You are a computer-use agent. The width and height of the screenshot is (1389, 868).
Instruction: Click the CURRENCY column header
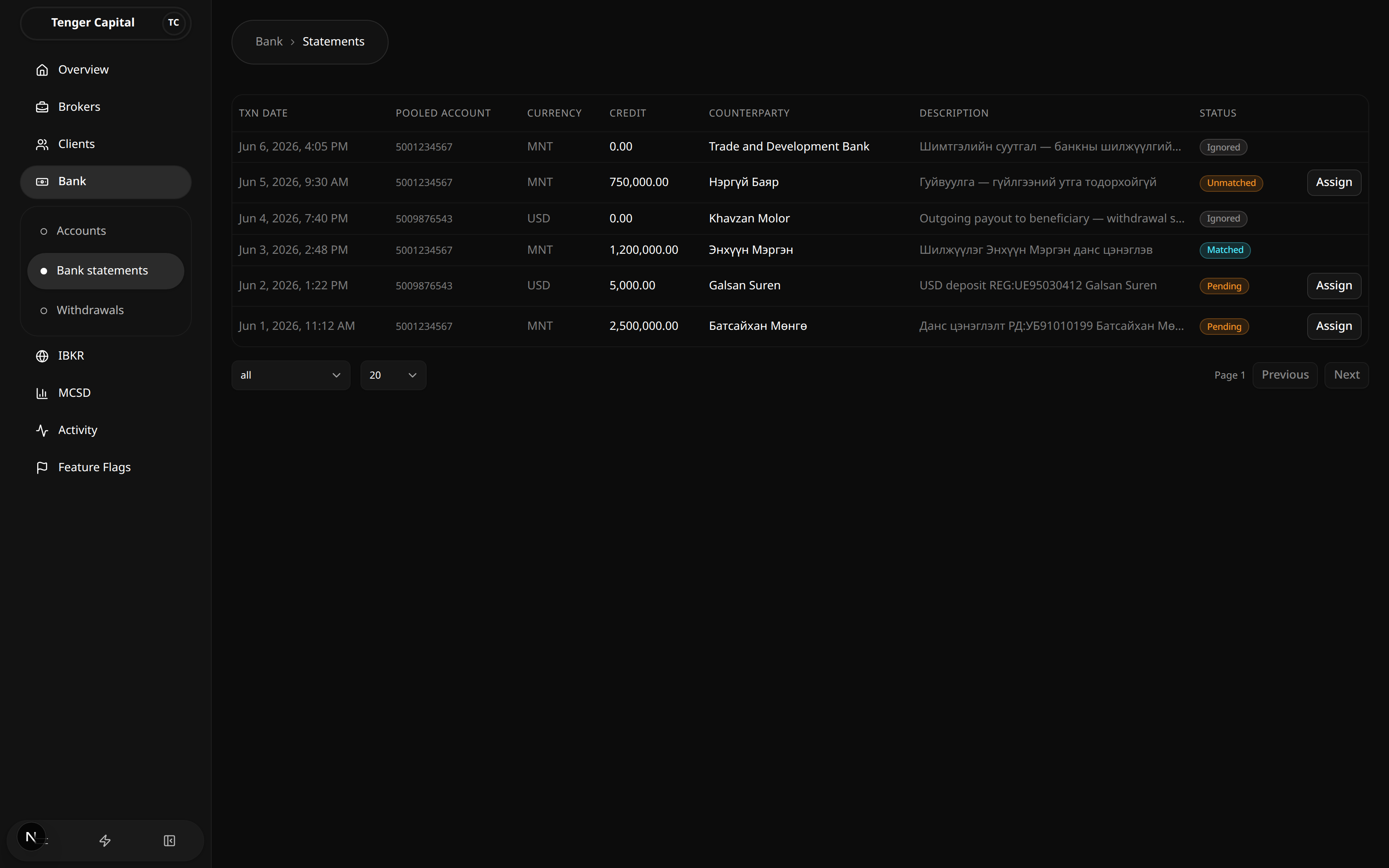tap(554, 114)
